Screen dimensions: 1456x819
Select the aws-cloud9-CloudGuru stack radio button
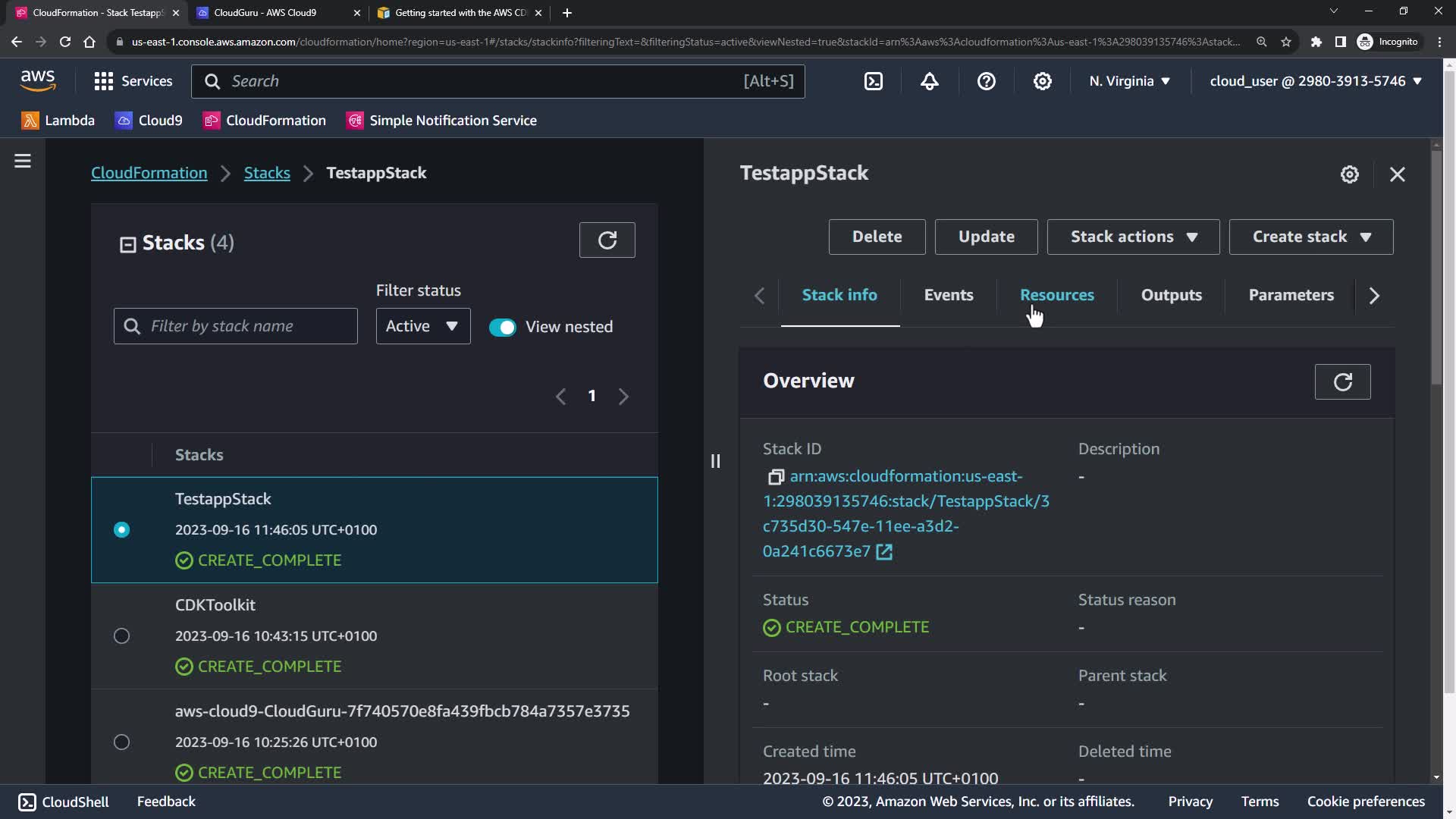coord(121,742)
